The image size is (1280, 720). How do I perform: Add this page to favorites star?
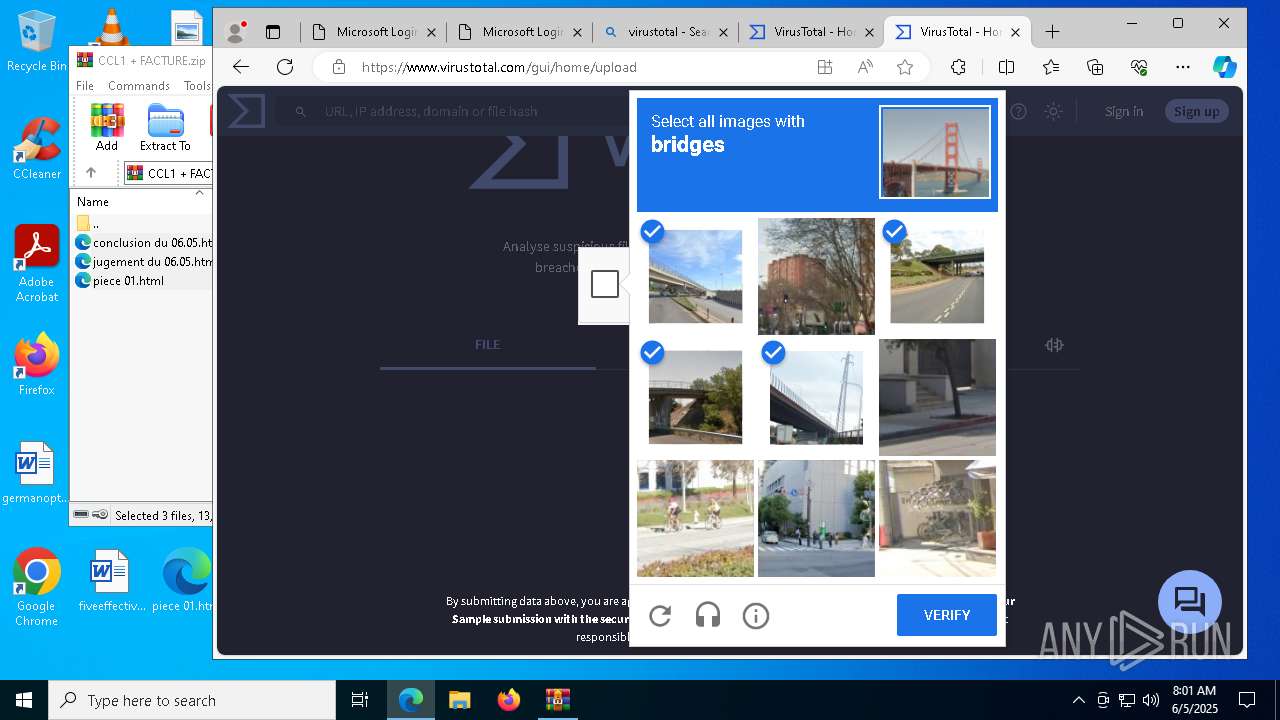[905, 67]
